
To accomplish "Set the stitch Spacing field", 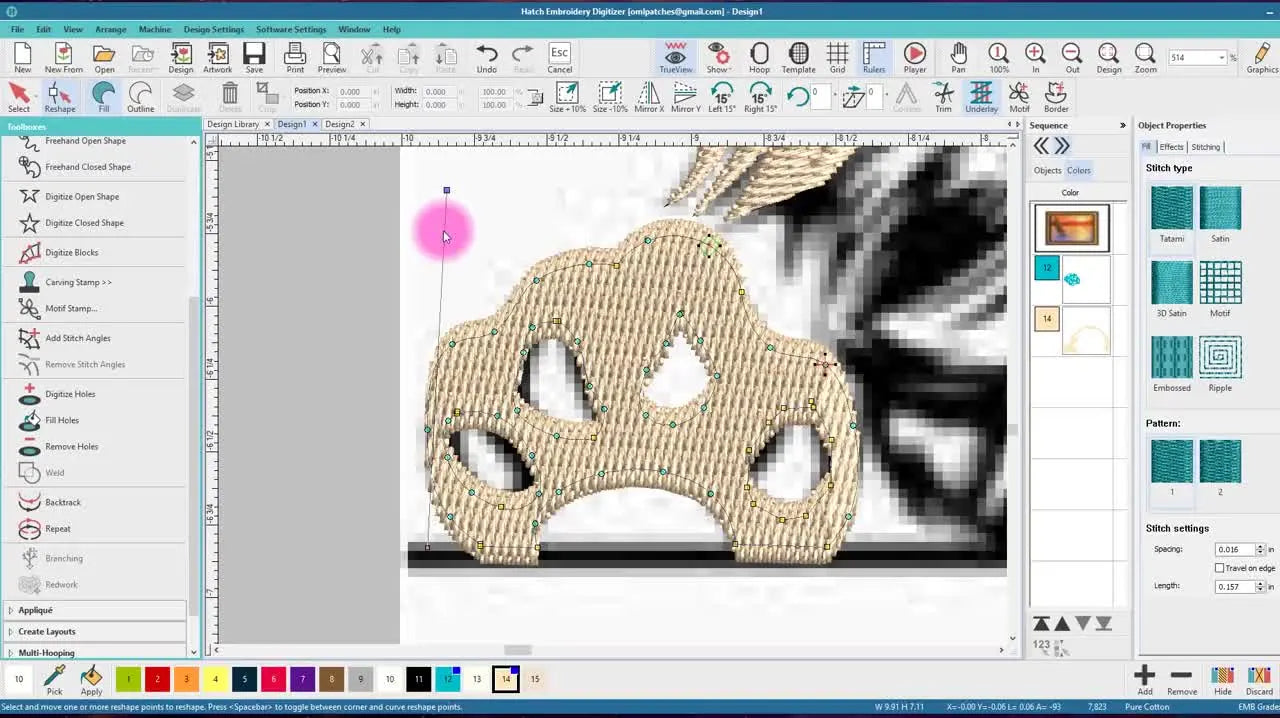I will (x=1235, y=549).
